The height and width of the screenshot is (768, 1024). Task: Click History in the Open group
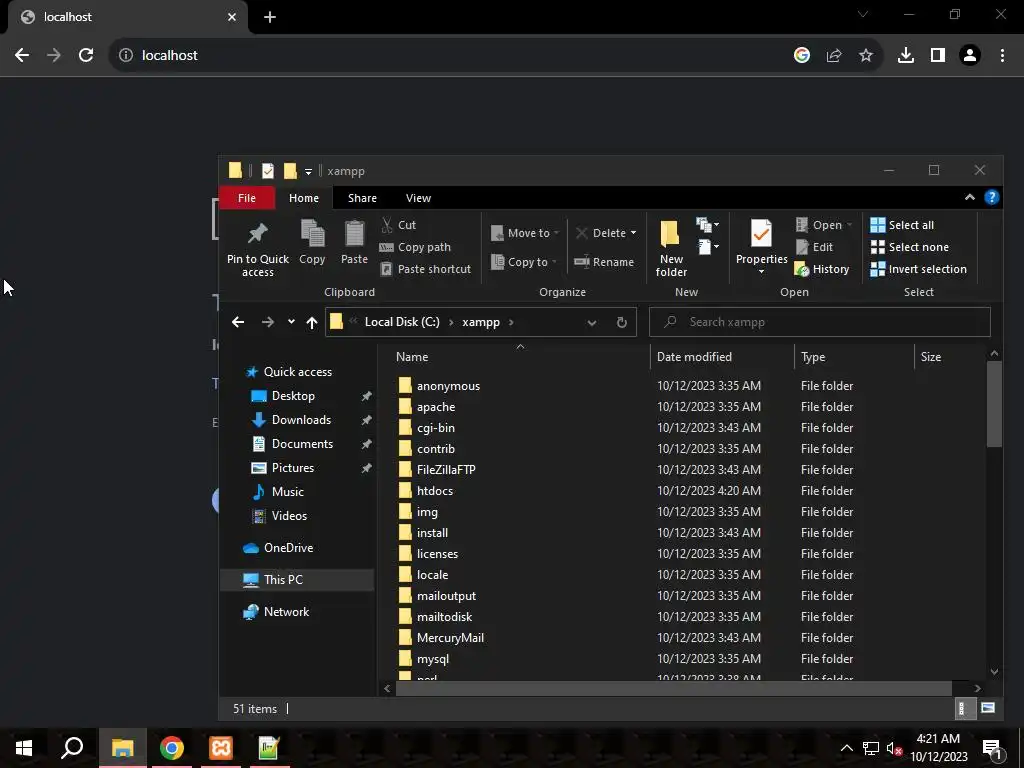pyautogui.click(x=822, y=269)
